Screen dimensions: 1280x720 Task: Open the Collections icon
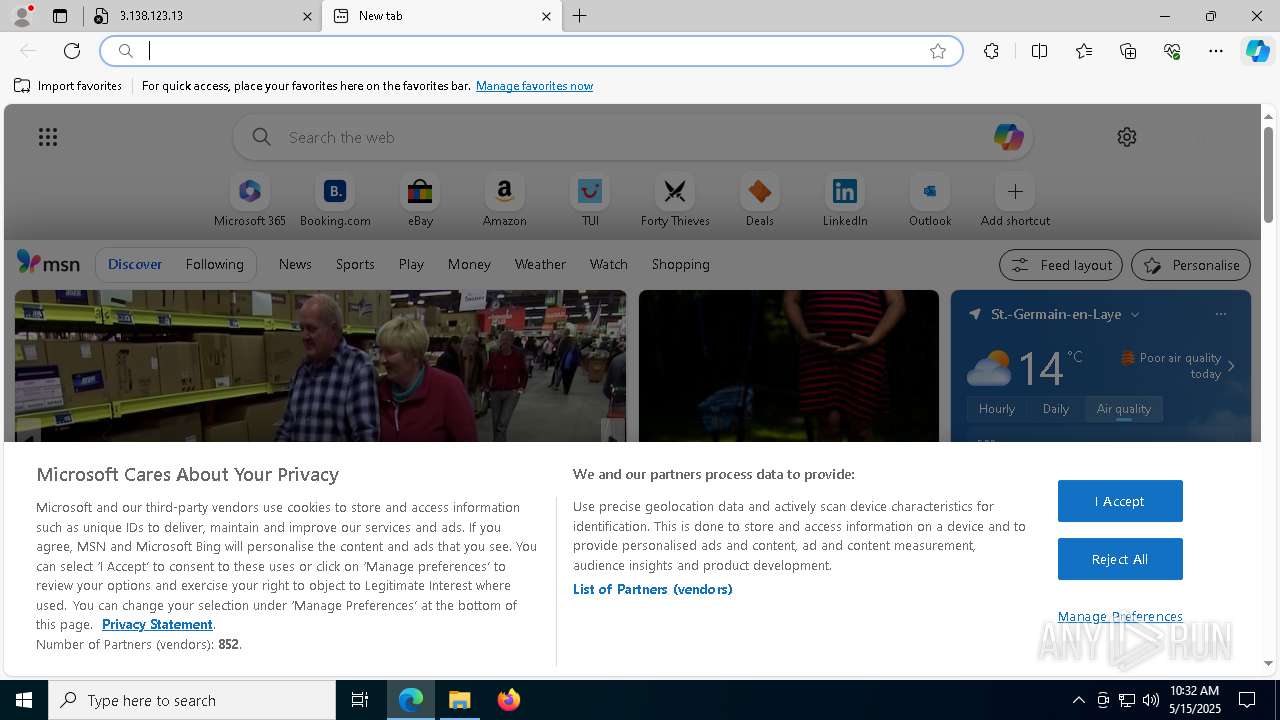[1128, 51]
